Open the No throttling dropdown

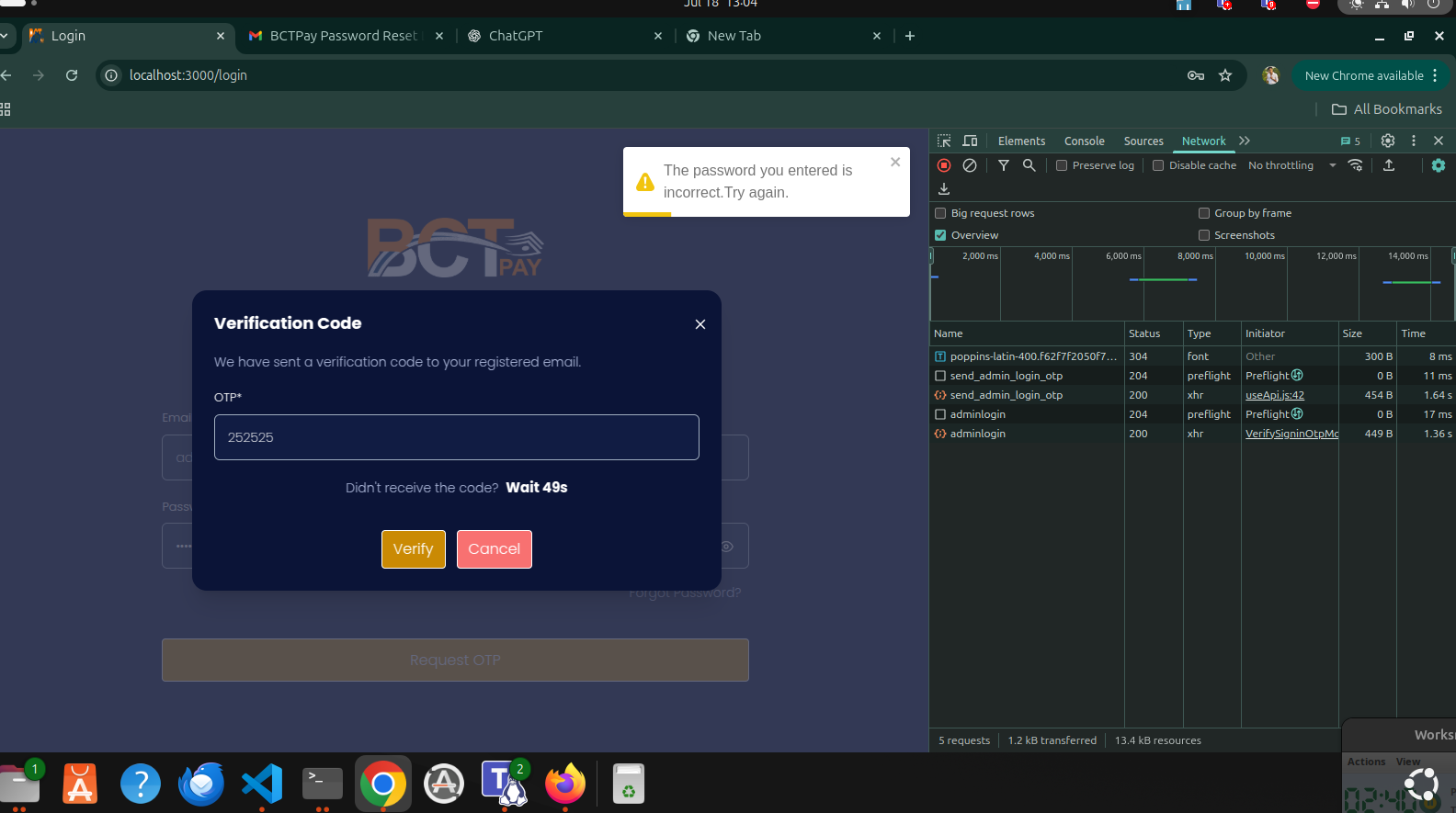point(1291,165)
